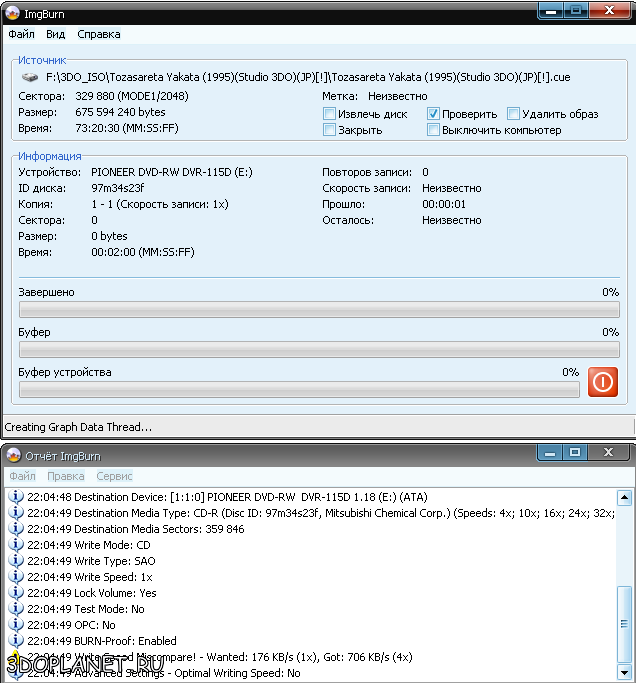Click the red stop burn button
This screenshot has height=683, width=636.
[602, 382]
